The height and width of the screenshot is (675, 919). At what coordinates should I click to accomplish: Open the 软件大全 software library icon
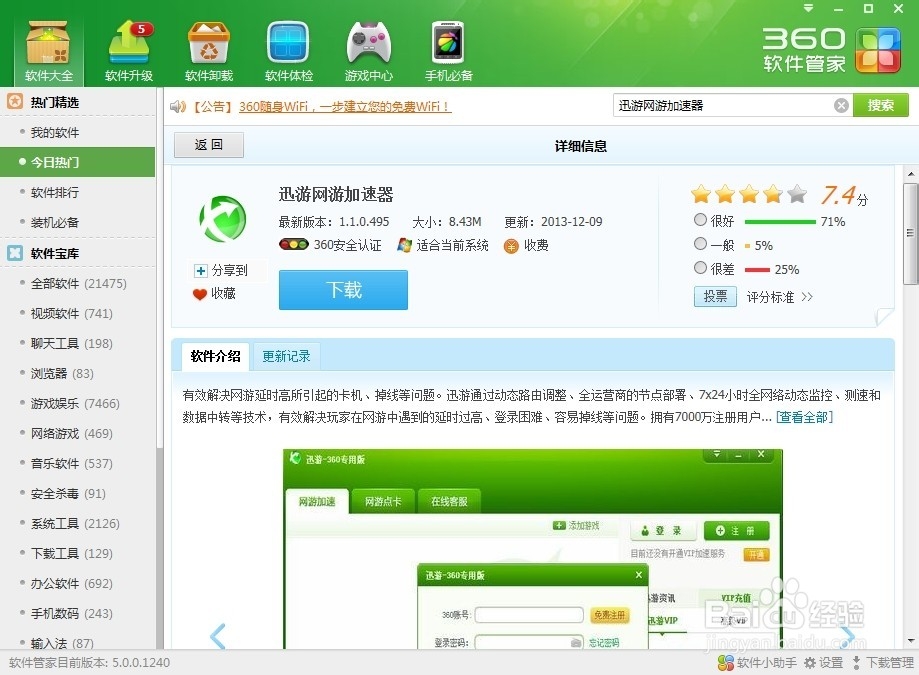point(49,51)
